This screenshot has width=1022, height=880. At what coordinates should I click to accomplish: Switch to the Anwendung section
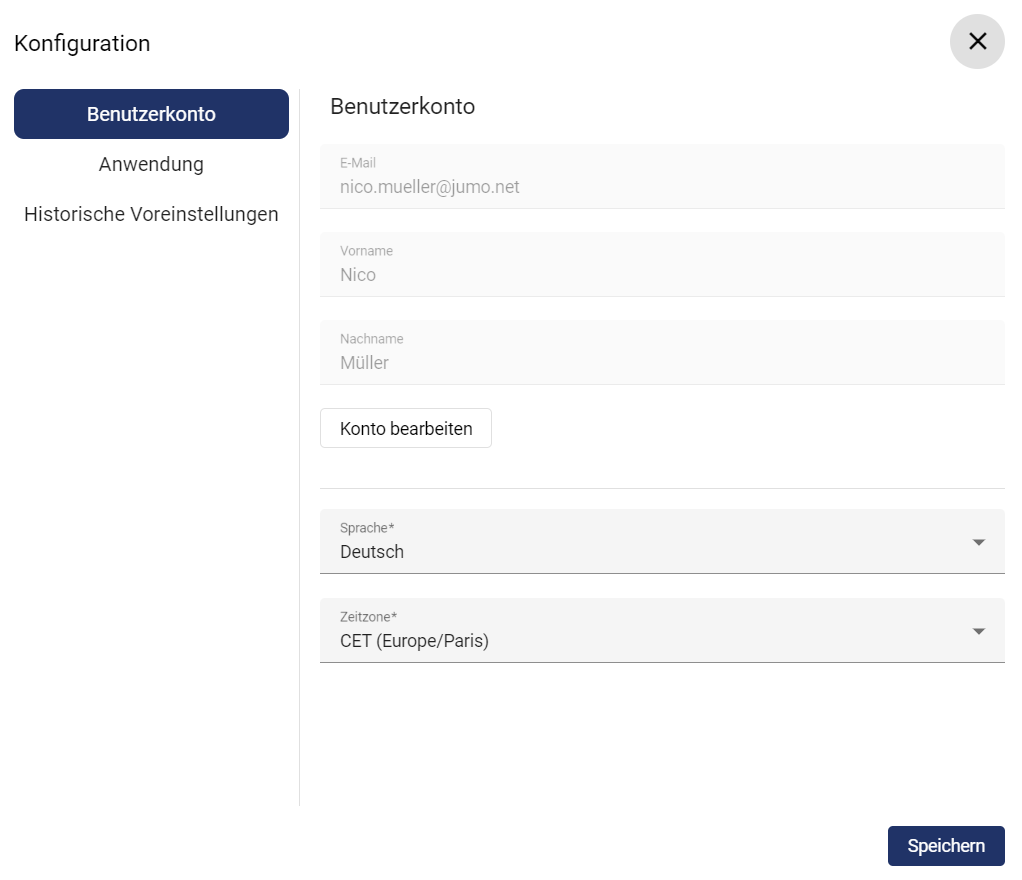[x=151, y=164]
